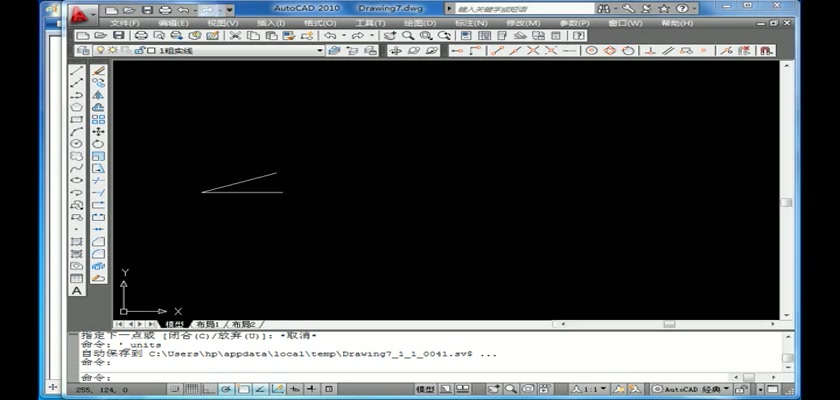840x400 pixels.
Task: Toggle Dynamic UCS in status bar
Action: 278,389
